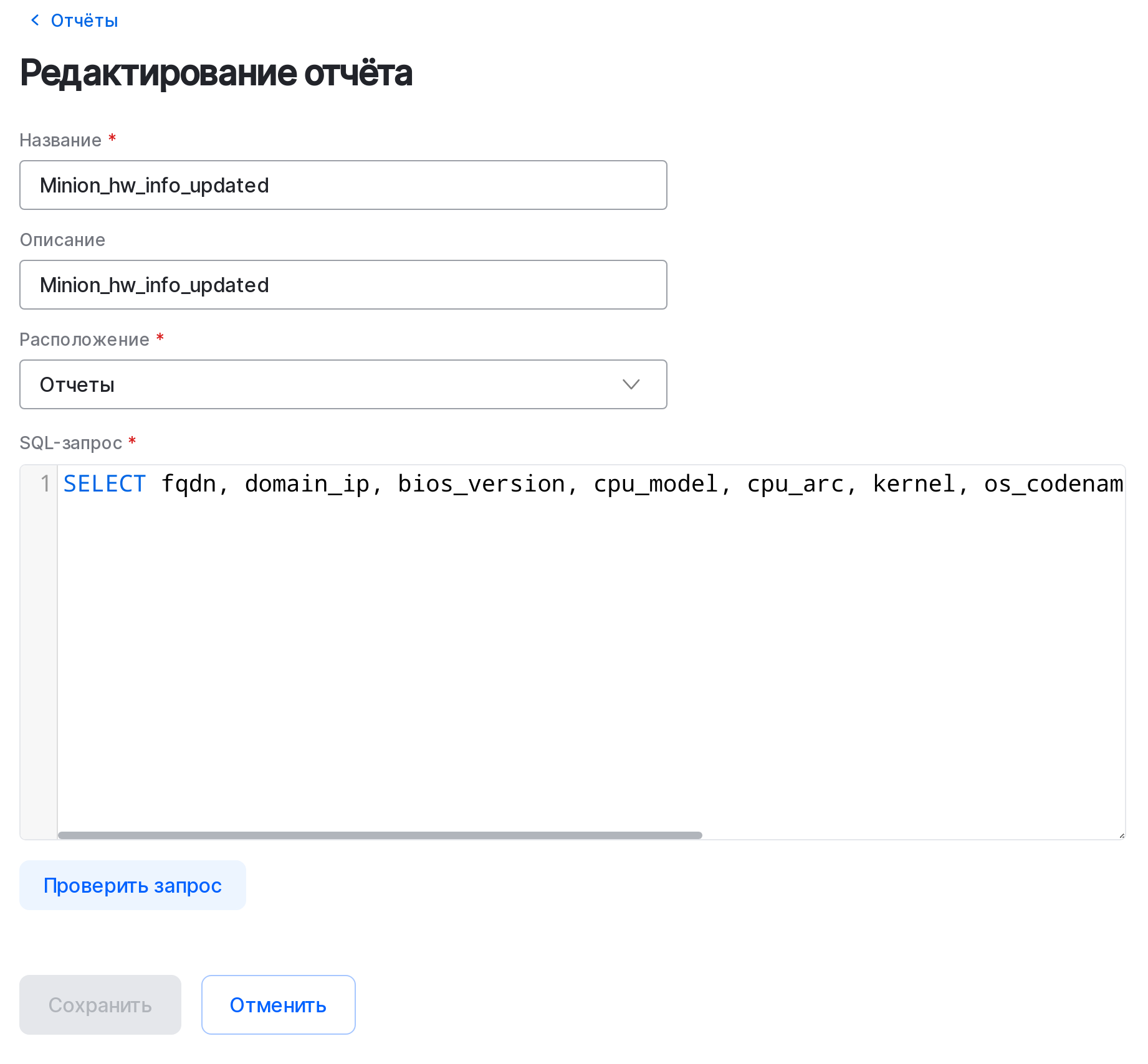Go back via the Отчёты breadcrumb link
1148x1064 pixels.
[84, 21]
